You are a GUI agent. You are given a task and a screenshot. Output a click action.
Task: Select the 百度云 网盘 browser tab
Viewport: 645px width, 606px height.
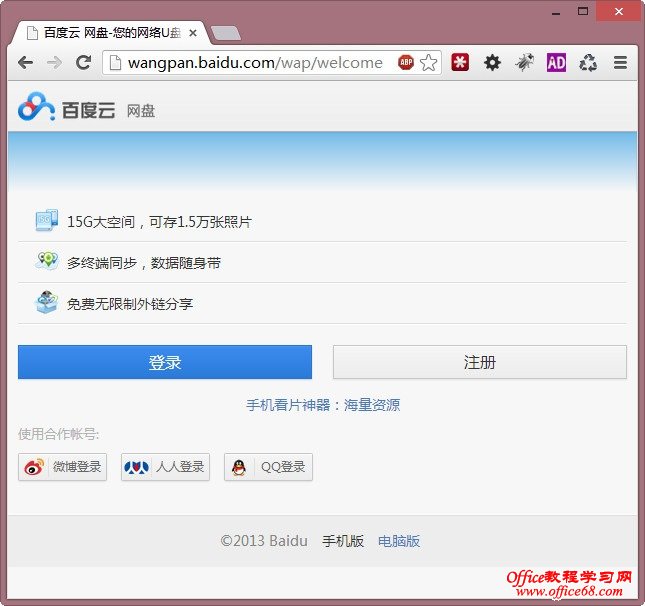(111, 33)
